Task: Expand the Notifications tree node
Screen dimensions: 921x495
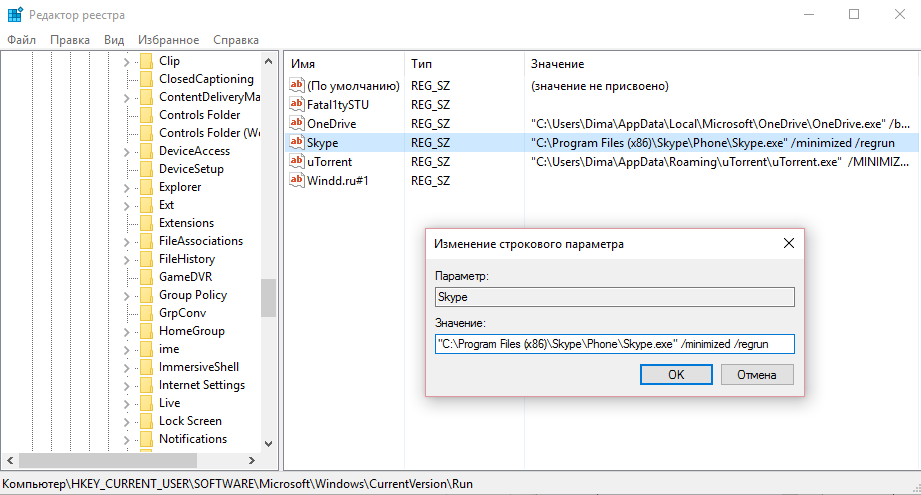Action: pyautogui.click(x=126, y=440)
